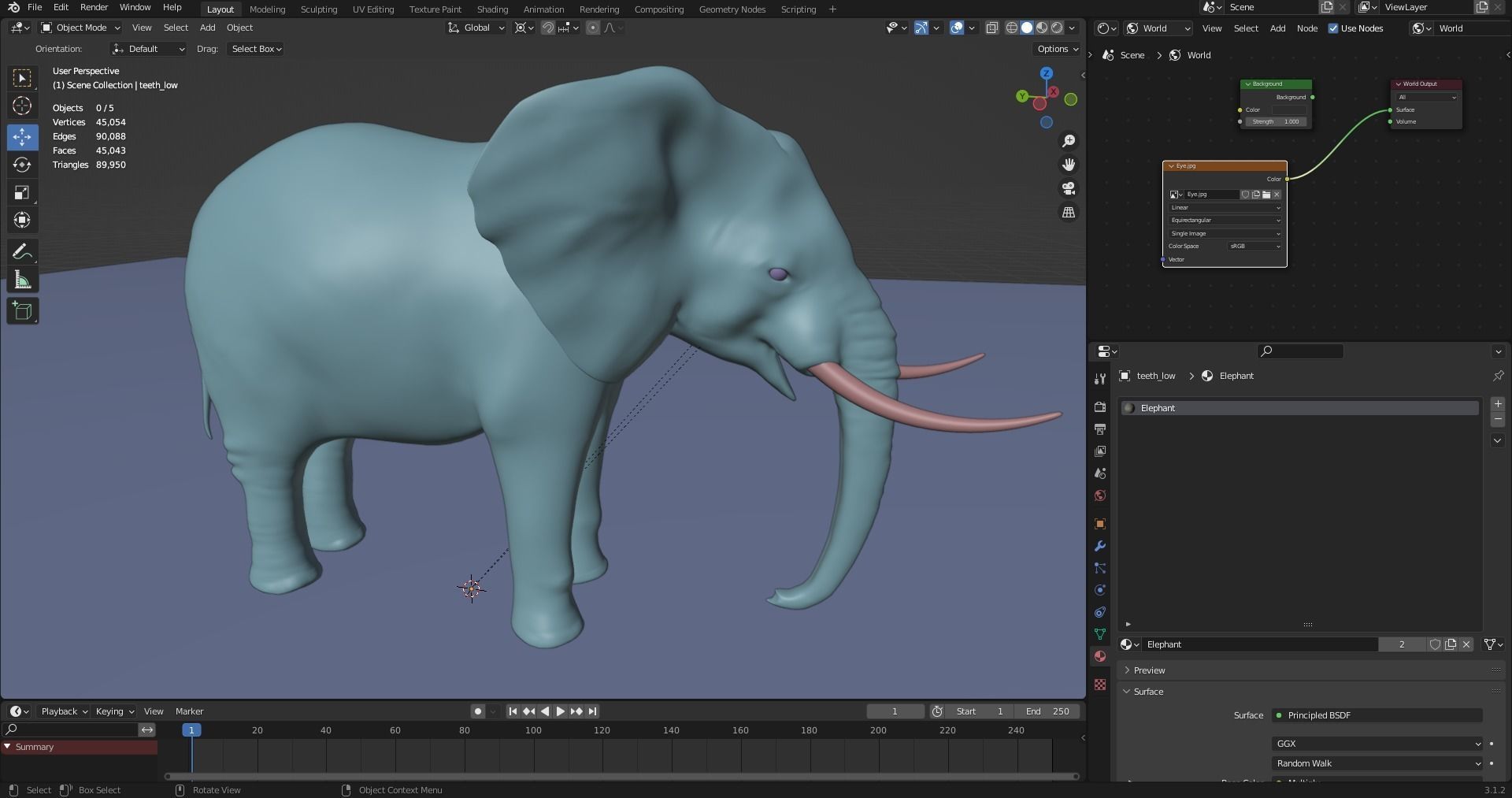This screenshot has height=798, width=1512.
Task: Adjust the Background Strength slider
Action: 1277,122
